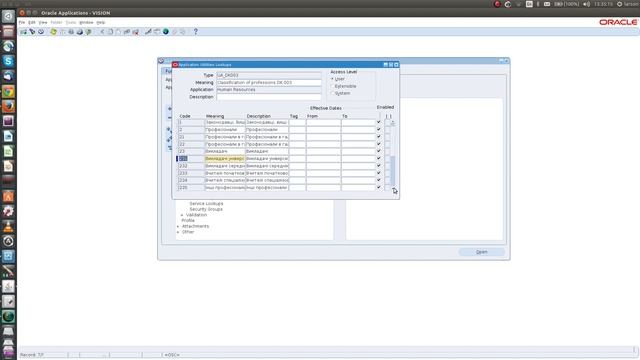Expand the Validation node in Navigator tree
Viewport: 640px width, 360px height.
click(182, 215)
